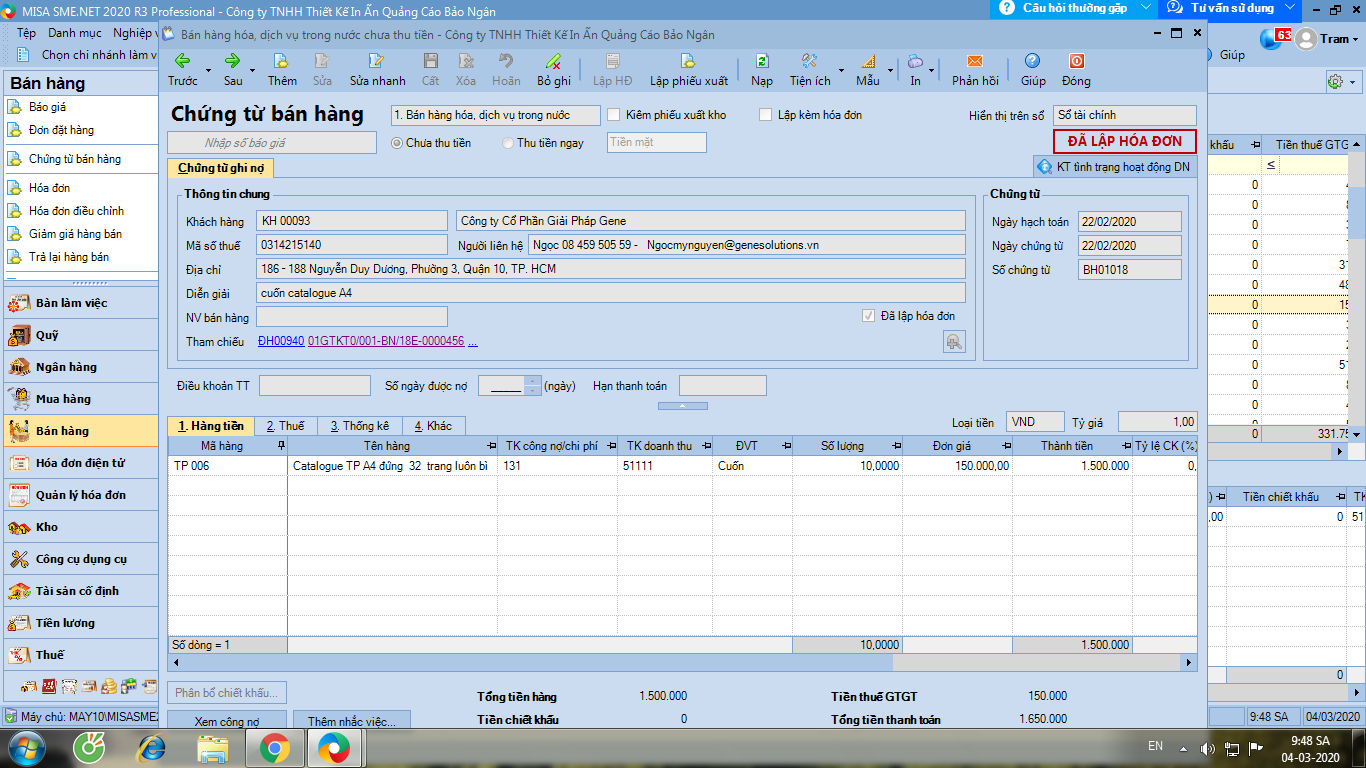Open Kho module in left sidebar

[x=47, y=527]
